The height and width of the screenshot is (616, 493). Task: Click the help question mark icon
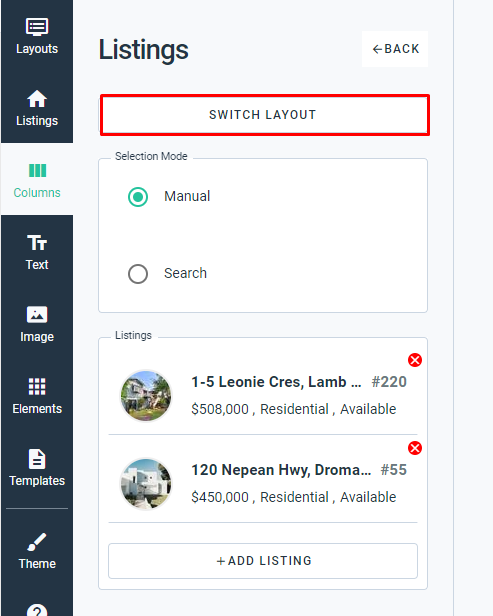(x=37, y=609)
